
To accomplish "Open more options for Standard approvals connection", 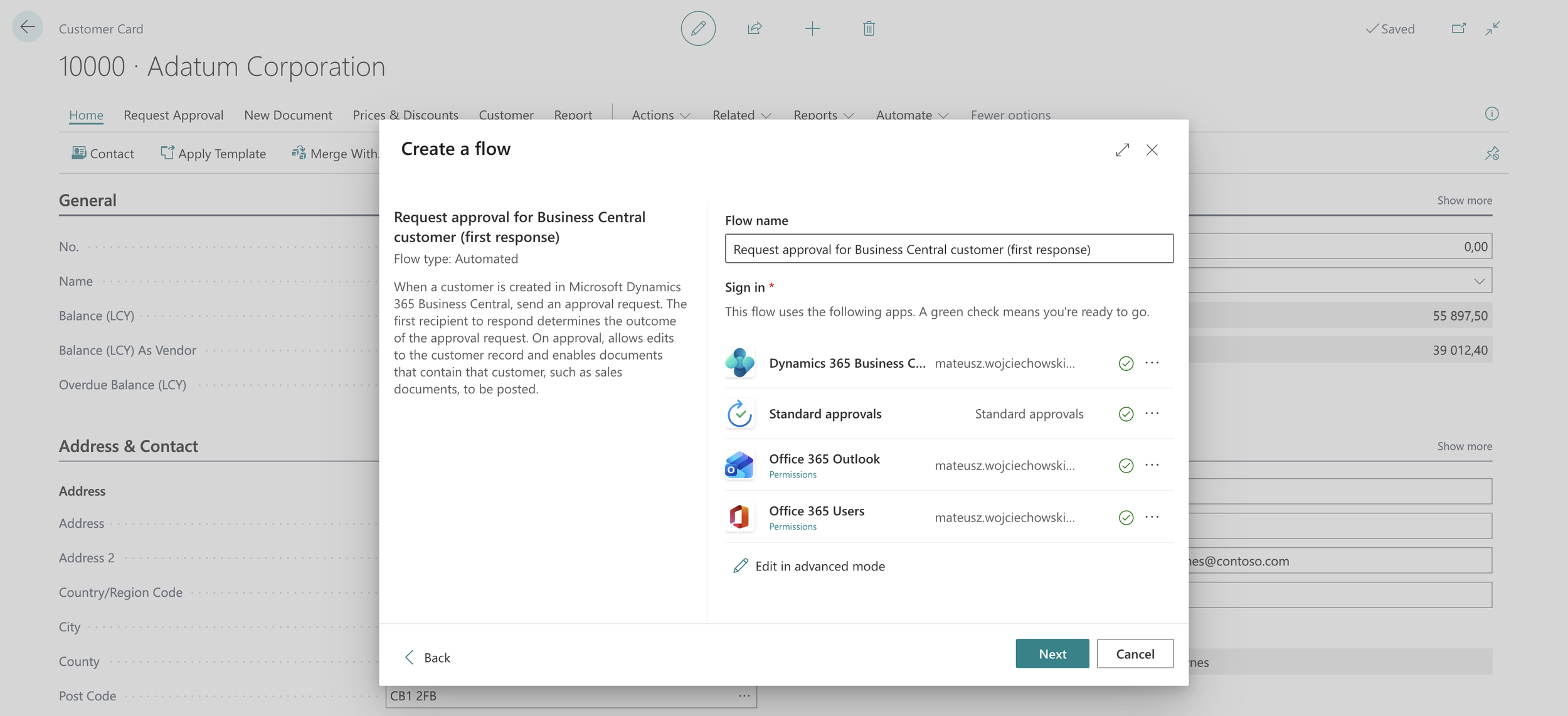I will (1152, 414).
